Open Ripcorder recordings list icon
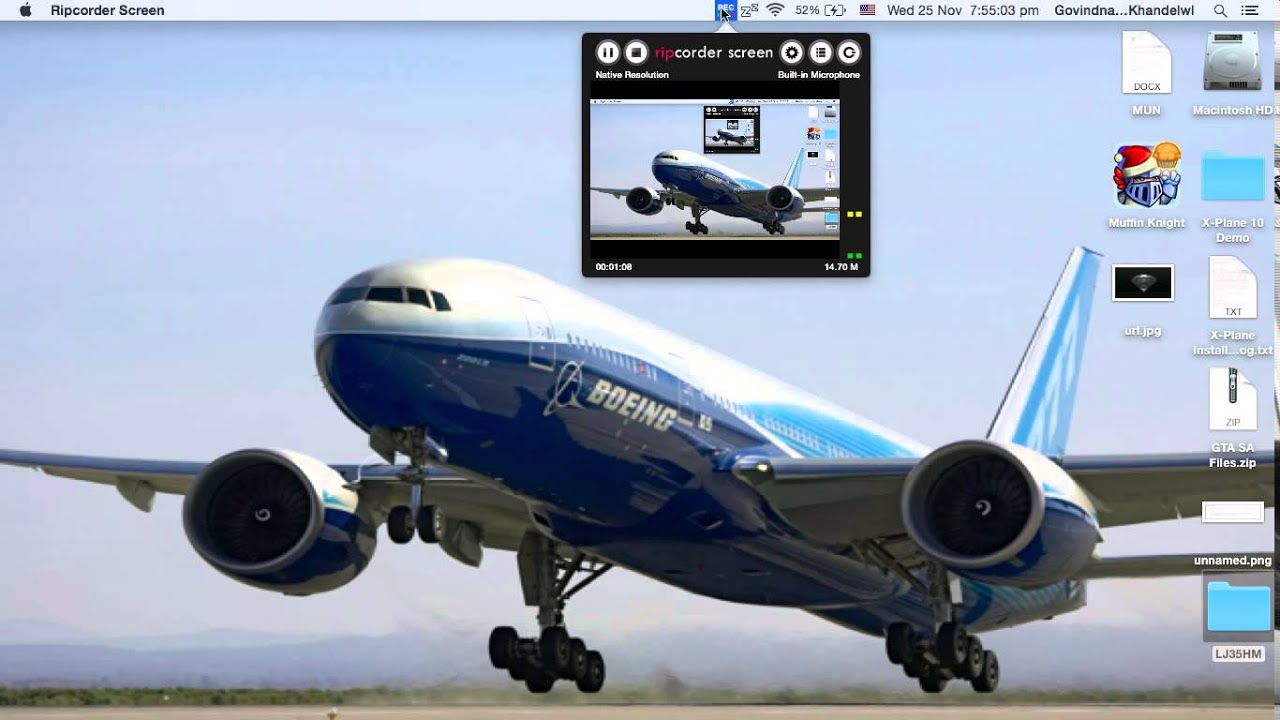Viewport: 1280px width, 720px height. [820, 53]
